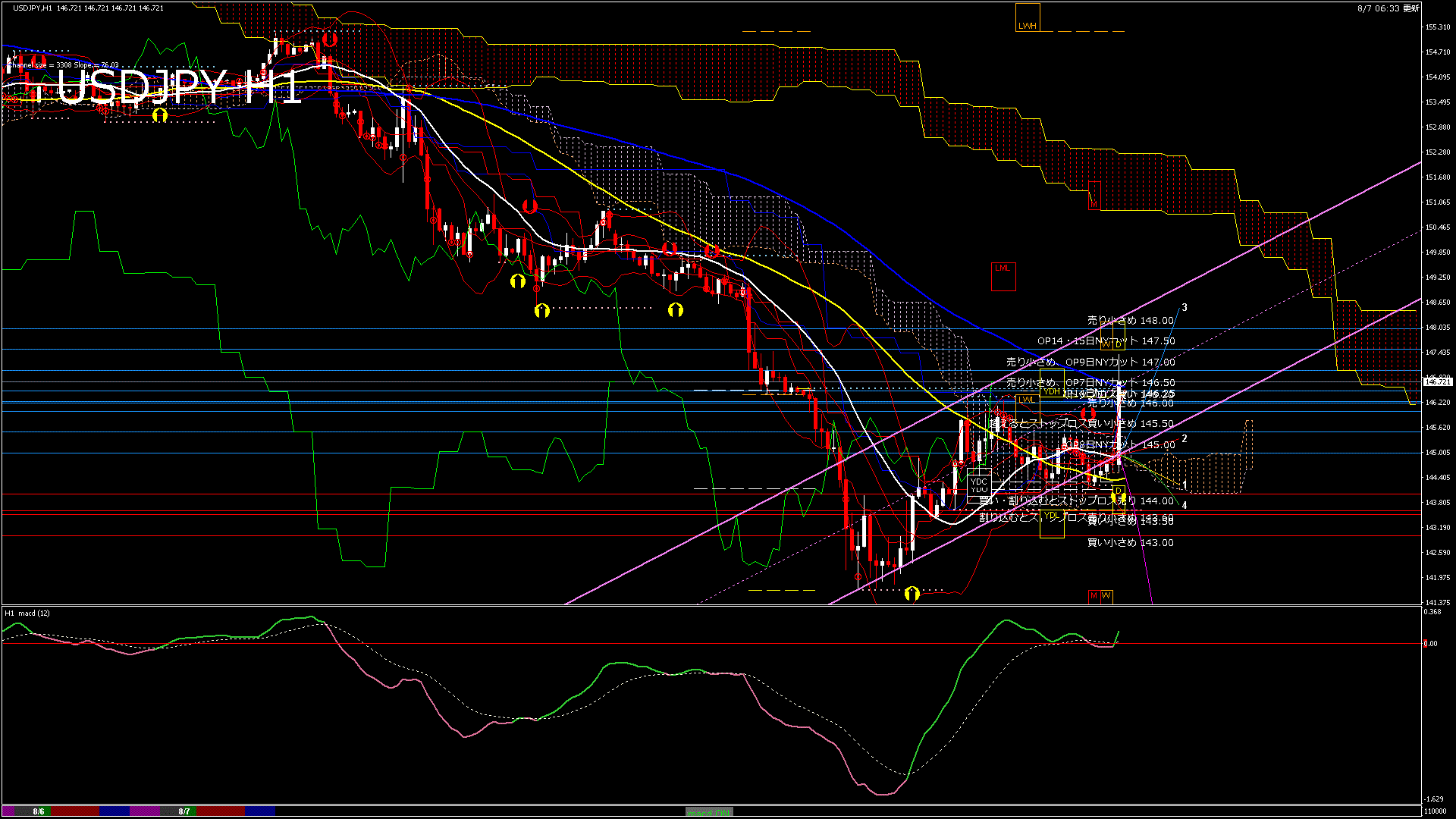
Task: Toggle the macd ON button
Action: tap(709, 811)
